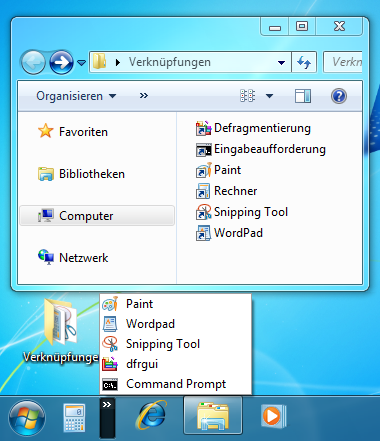Select the Eingabeaufforderung shortcut icon
Viewport: 380px width, 441px height.
point(203,149)
